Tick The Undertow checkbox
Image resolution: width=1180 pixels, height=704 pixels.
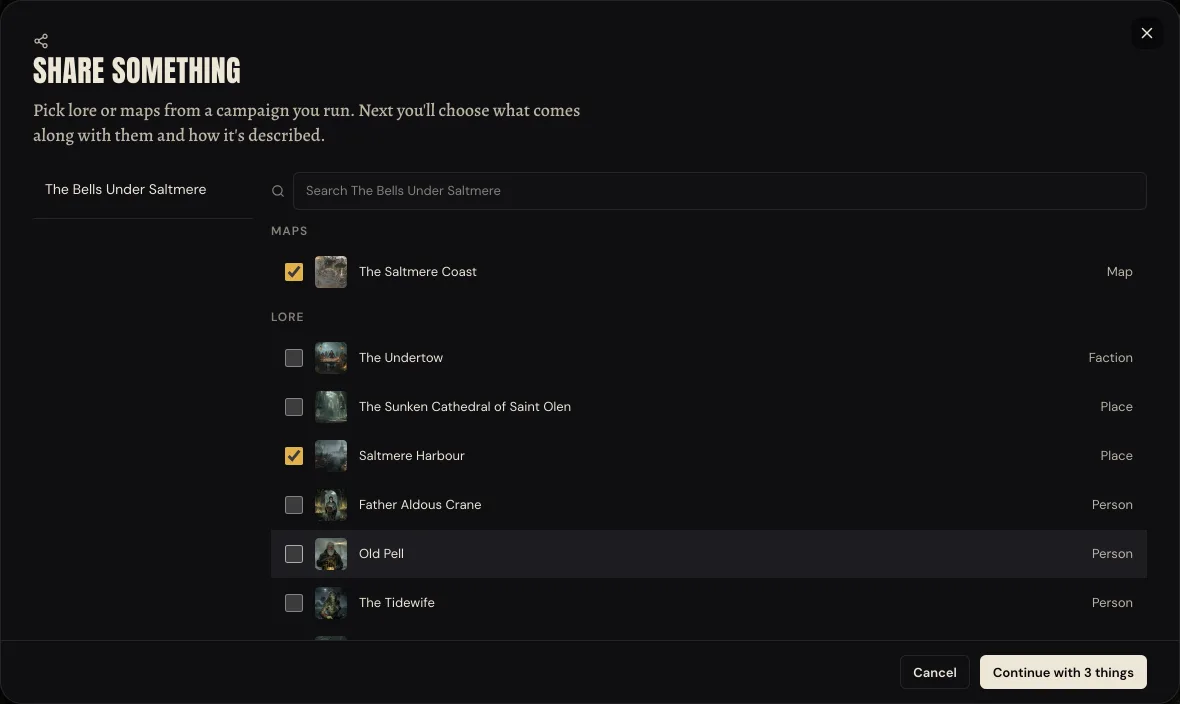pyautogui.click(x=293, y=358)
